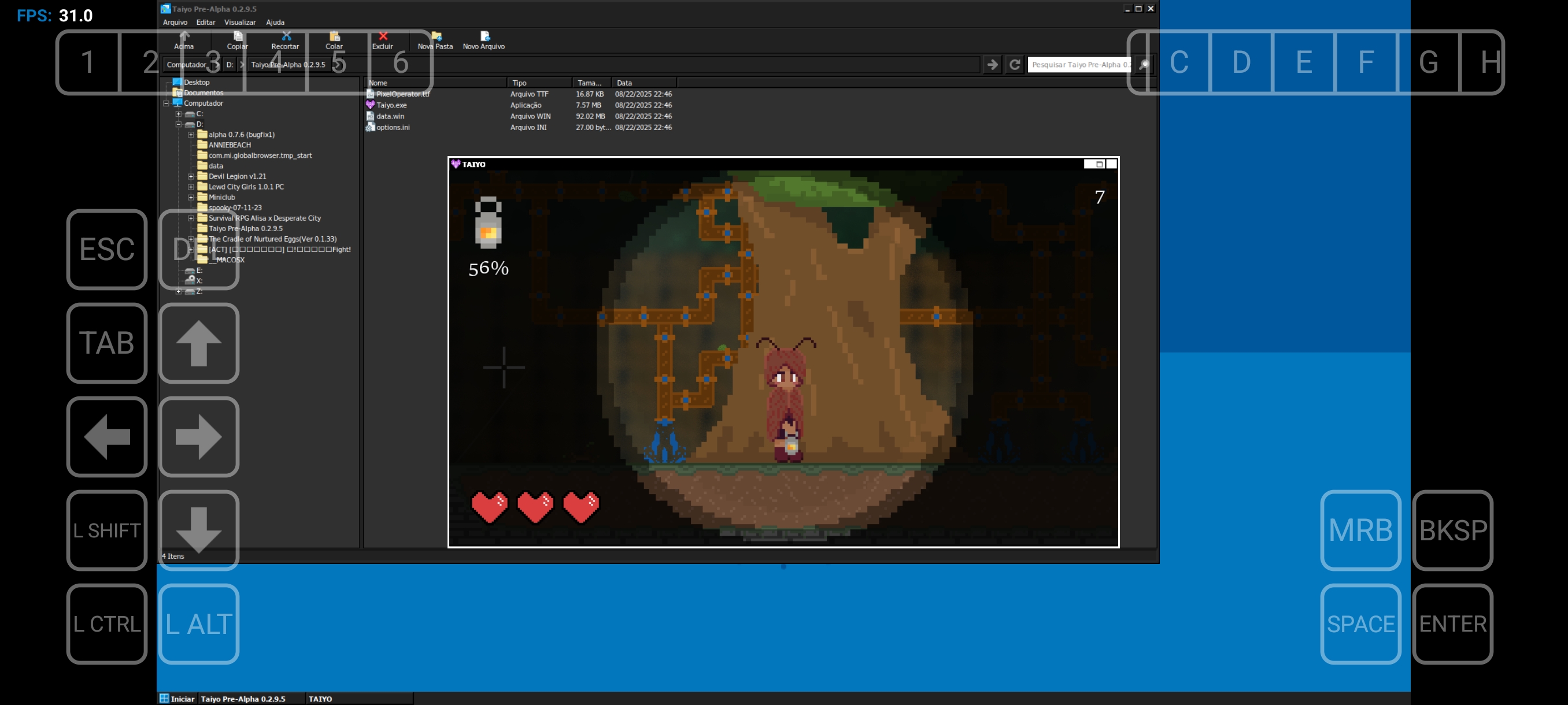Click the Excluir red X icon

[383, 36]
